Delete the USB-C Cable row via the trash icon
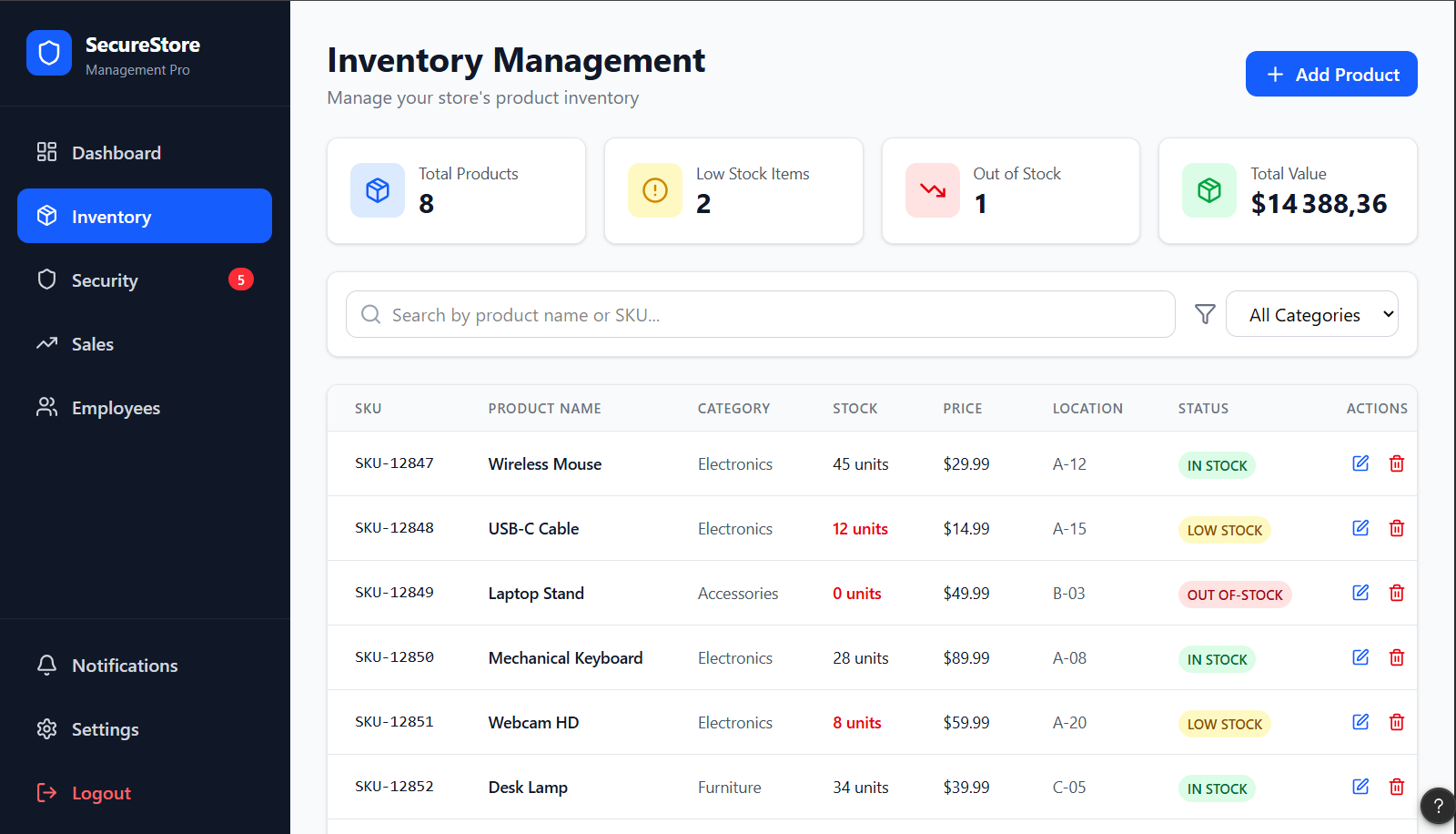The image size is (1456, 834). (x=1397, y=528)
